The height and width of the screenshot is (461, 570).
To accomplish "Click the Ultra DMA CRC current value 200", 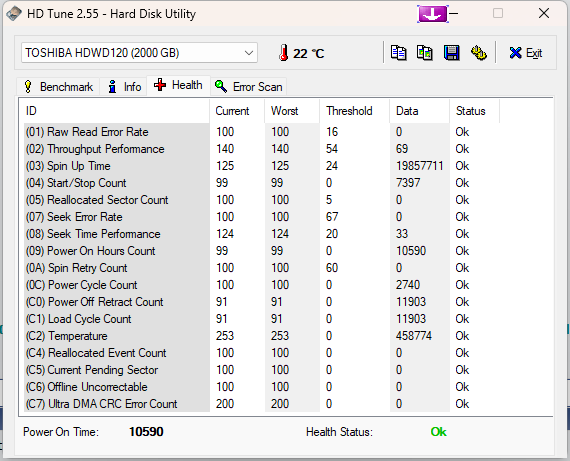I will coord(225,404).
